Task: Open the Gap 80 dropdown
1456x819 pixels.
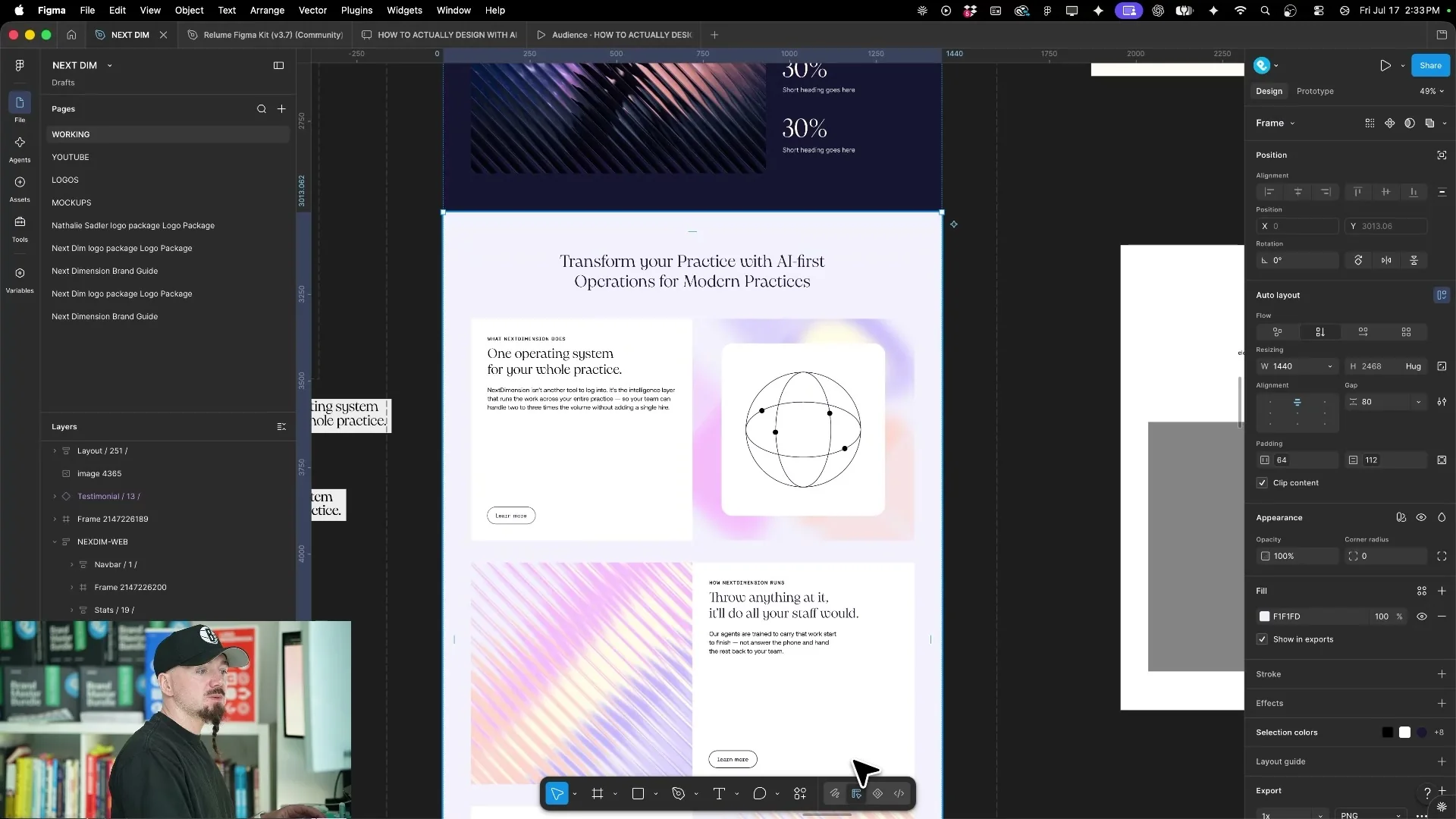Action: (x=1418, y=402)
